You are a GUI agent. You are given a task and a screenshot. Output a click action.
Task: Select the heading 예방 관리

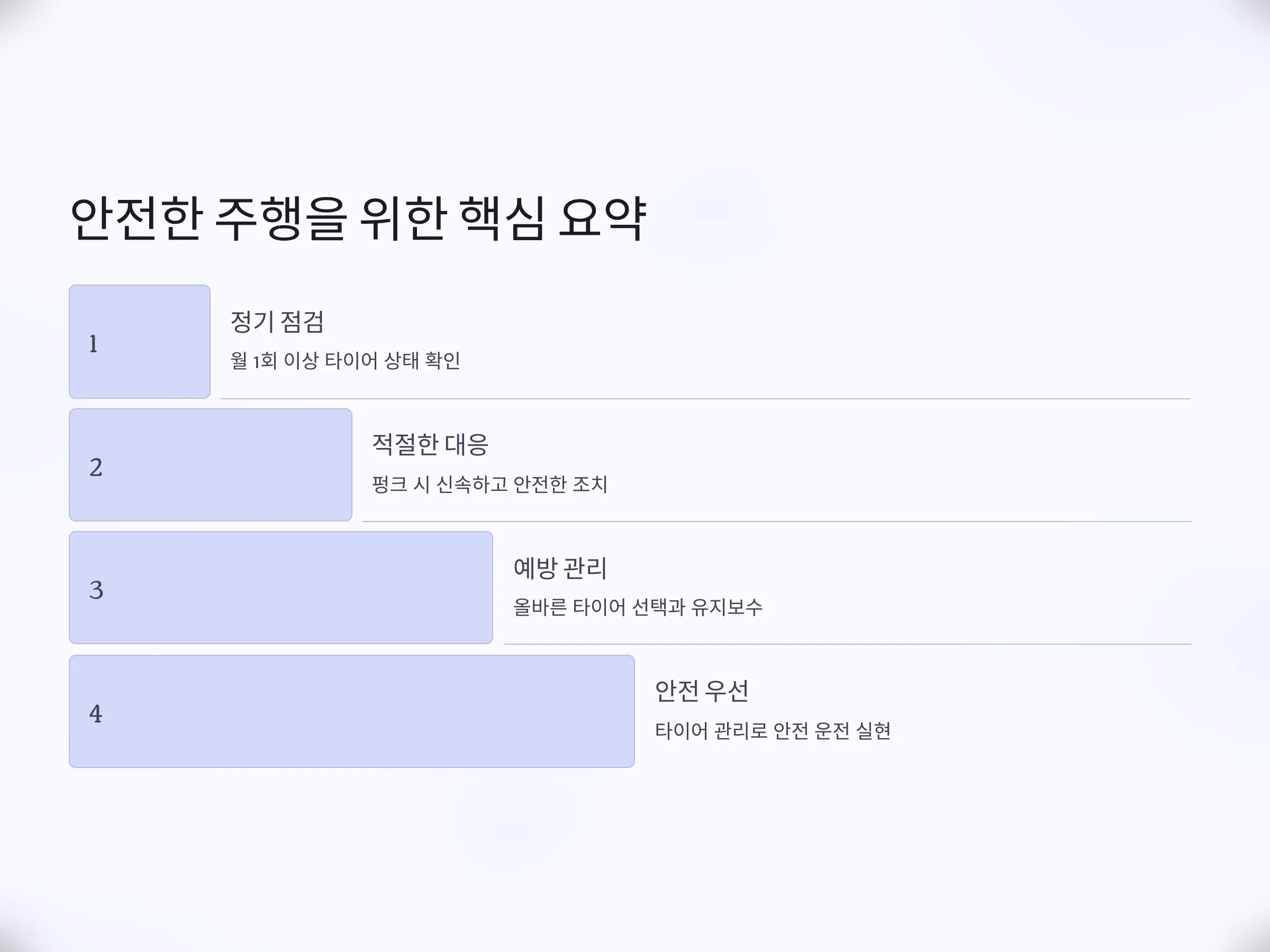point(560,568)
